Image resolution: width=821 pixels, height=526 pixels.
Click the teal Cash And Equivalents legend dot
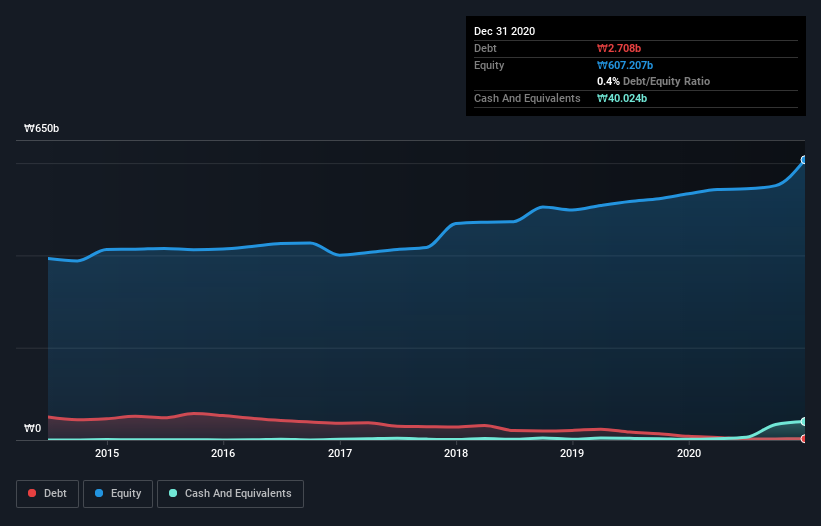[173, 493]
